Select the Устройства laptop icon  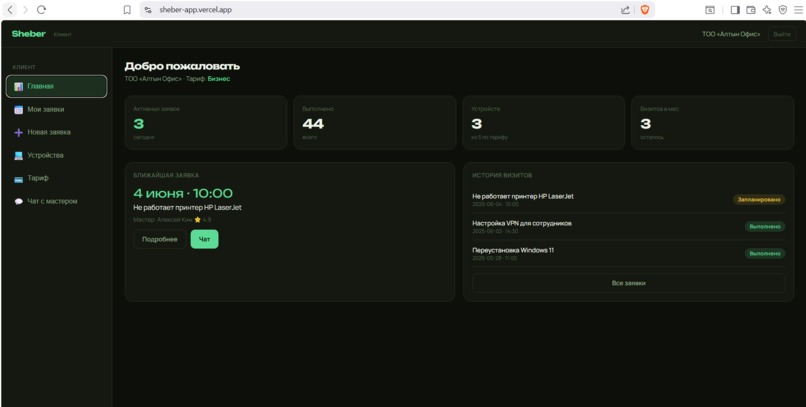point(19,156)
